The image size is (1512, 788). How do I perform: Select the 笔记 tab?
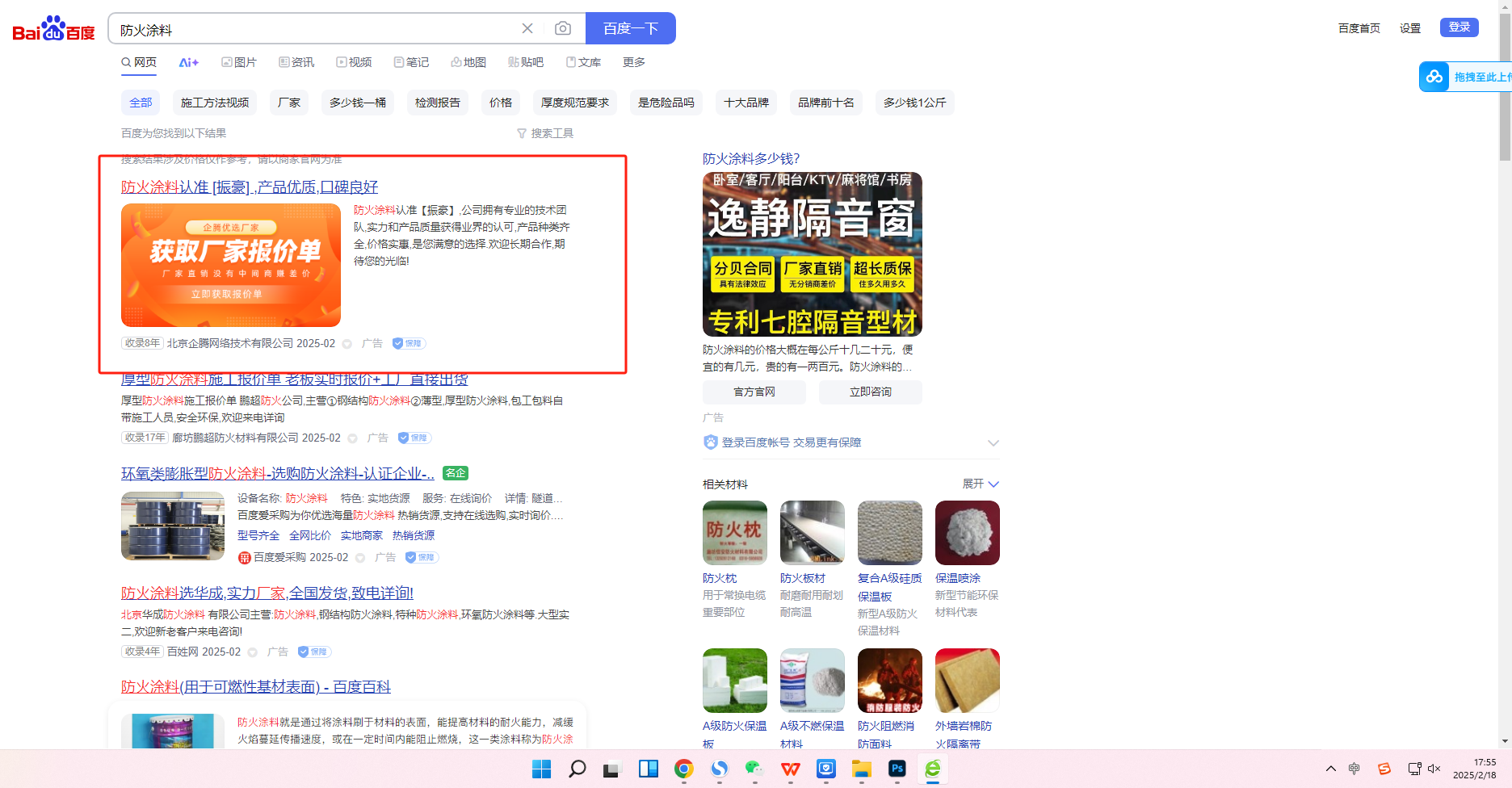[x=411, y=62]
